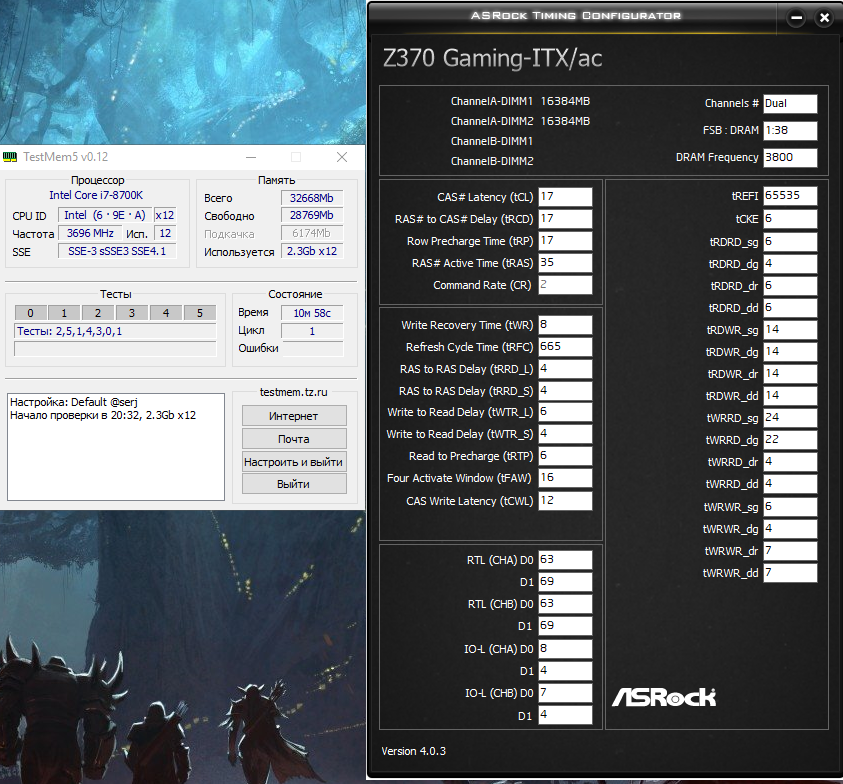Select test block 0 in Тесты
Screen dimensions: 843x784
click(x=31, y=312)
